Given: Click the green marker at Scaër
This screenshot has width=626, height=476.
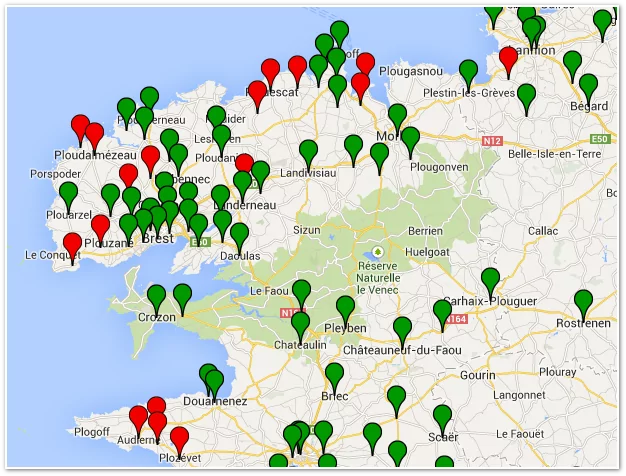Looking at the screenshot, I should [442, 420].
